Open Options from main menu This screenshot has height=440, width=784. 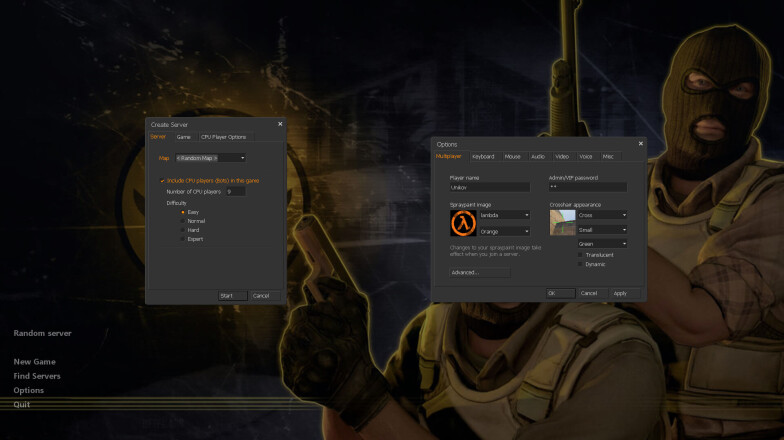click(28, 390)
